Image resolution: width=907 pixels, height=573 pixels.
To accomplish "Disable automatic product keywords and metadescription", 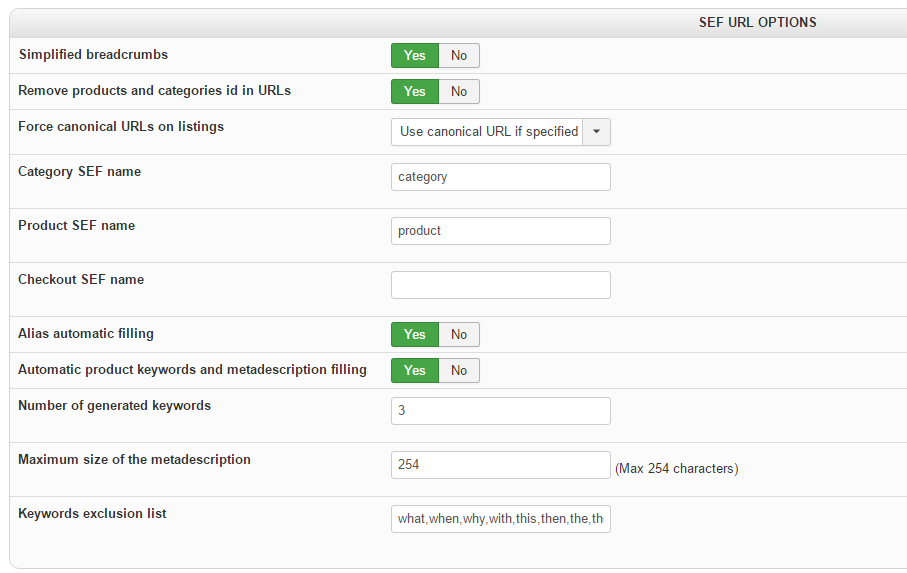I will 459,370.
